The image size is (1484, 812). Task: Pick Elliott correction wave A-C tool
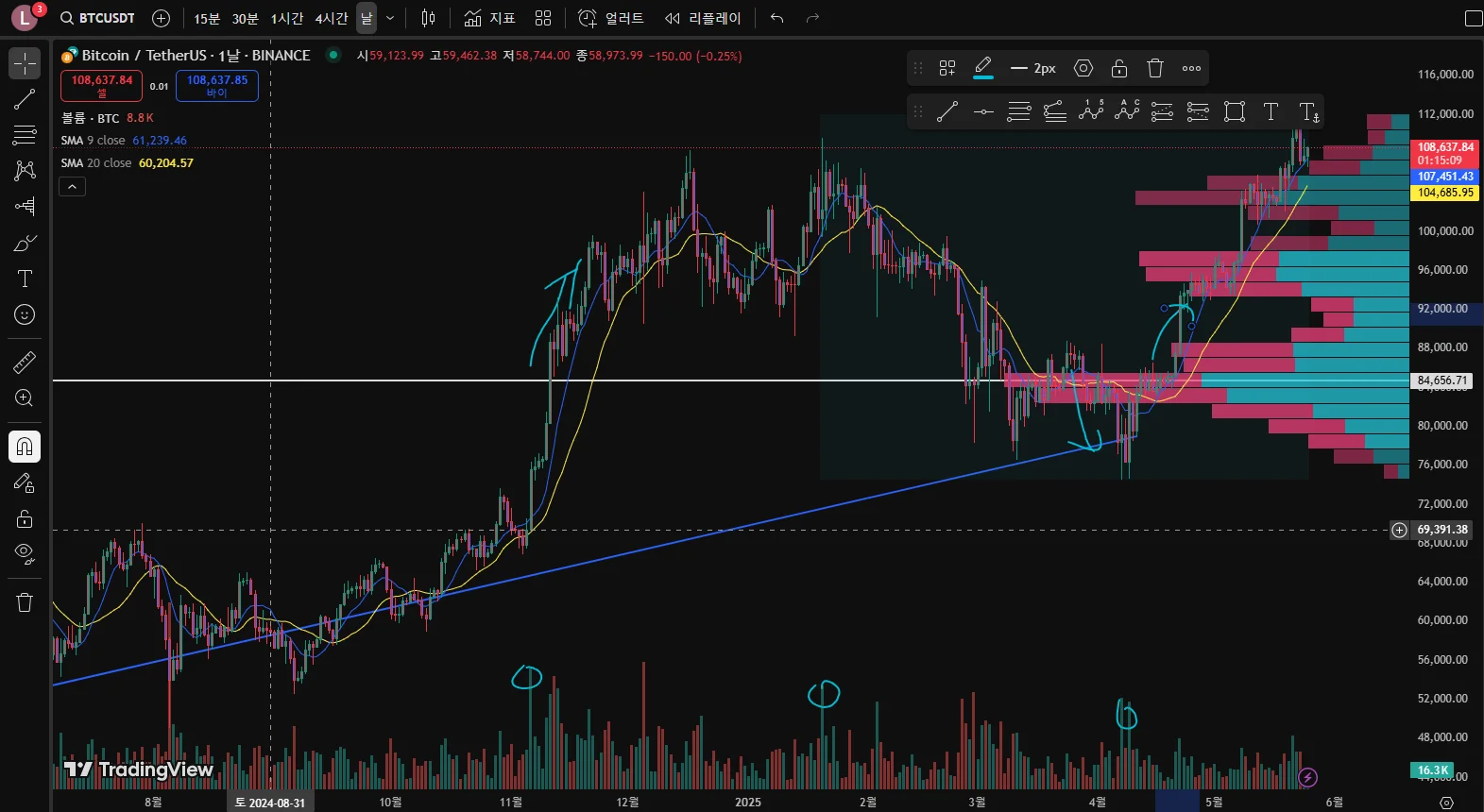point(1127,111)
